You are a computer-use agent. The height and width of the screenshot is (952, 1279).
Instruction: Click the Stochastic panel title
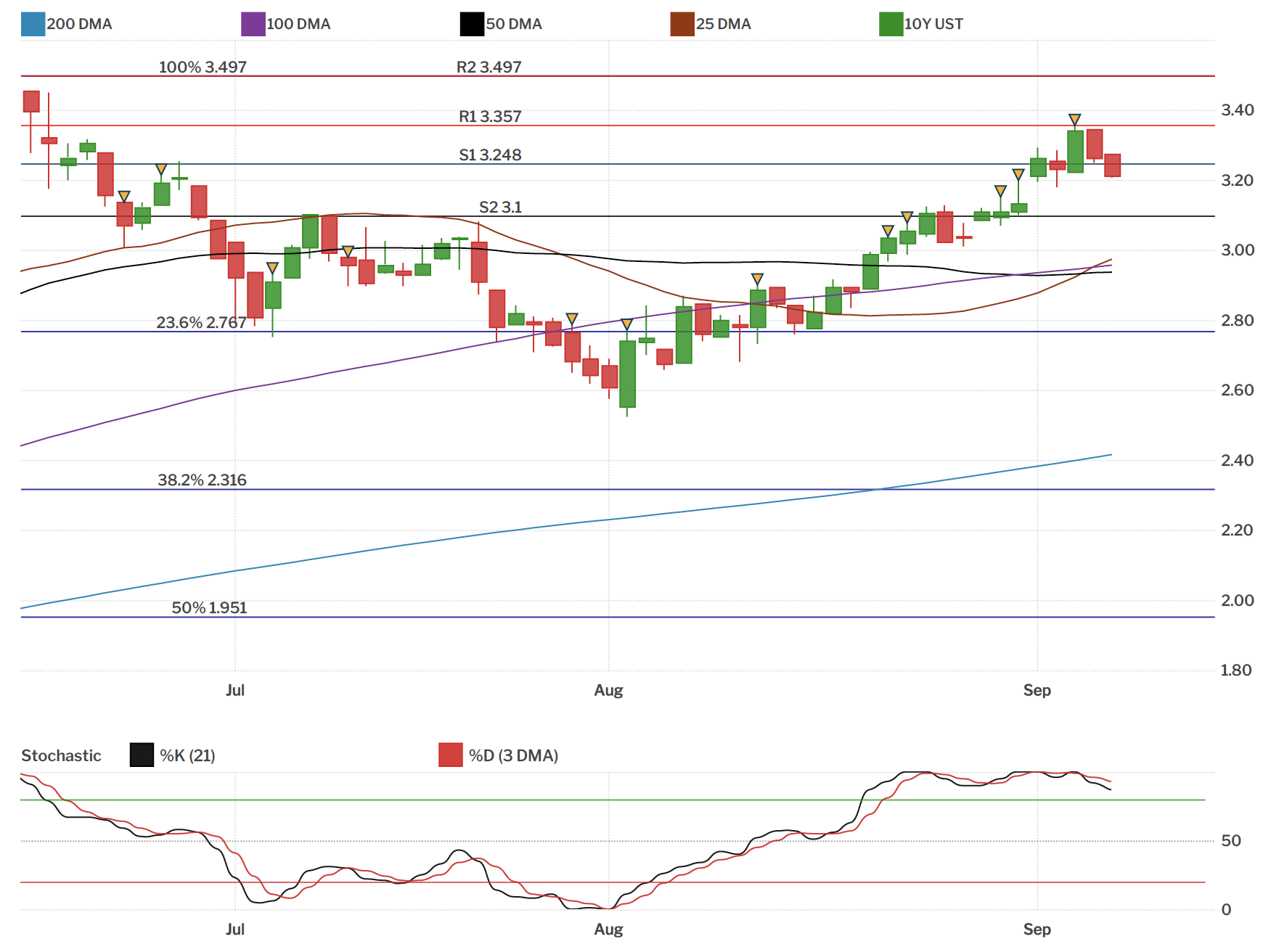click(x=62, y=755)
